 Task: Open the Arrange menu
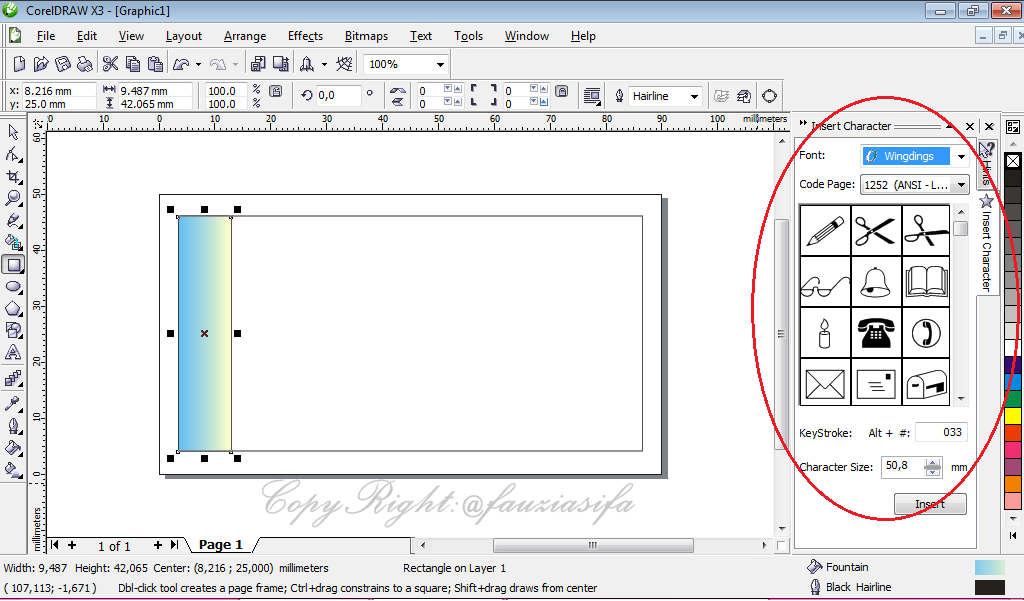[245, 36]
